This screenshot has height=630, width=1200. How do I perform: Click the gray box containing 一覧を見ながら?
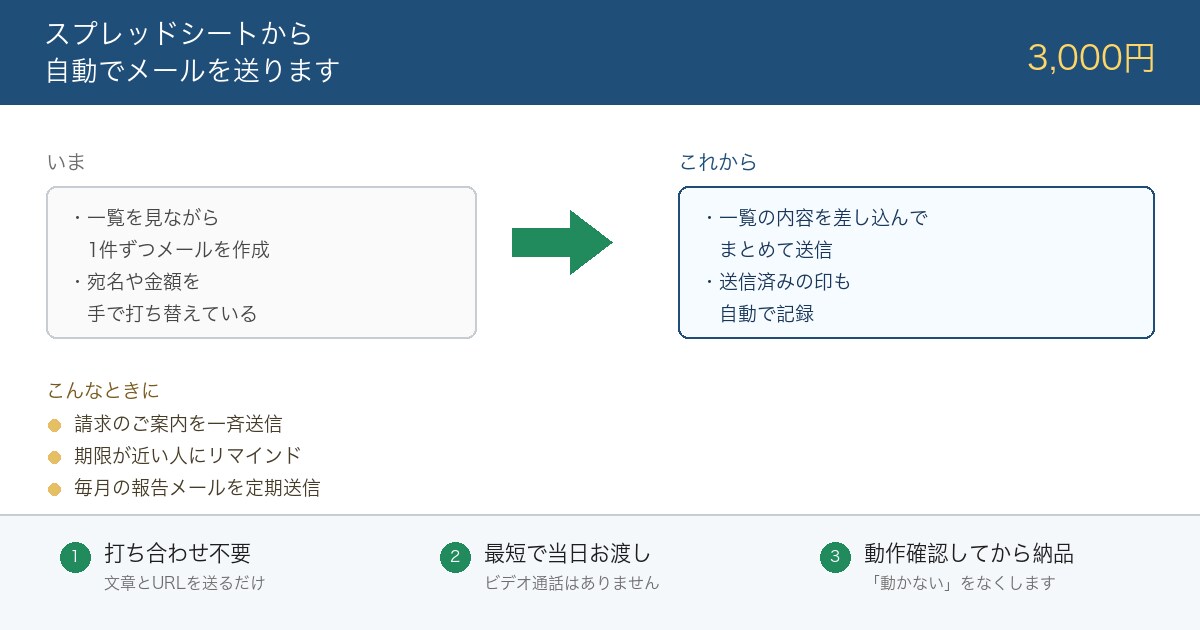[261, 262]
